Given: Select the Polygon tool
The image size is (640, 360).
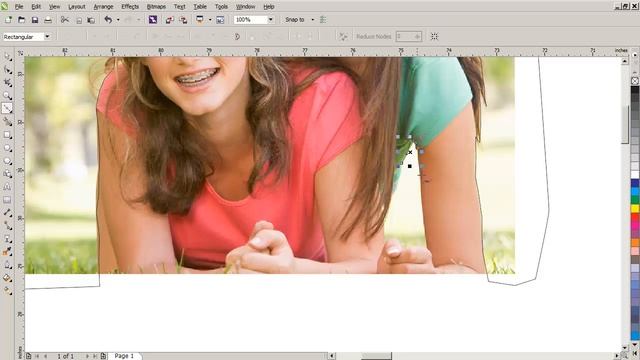Looking at the screenshot, I should [x=7, y=161].
